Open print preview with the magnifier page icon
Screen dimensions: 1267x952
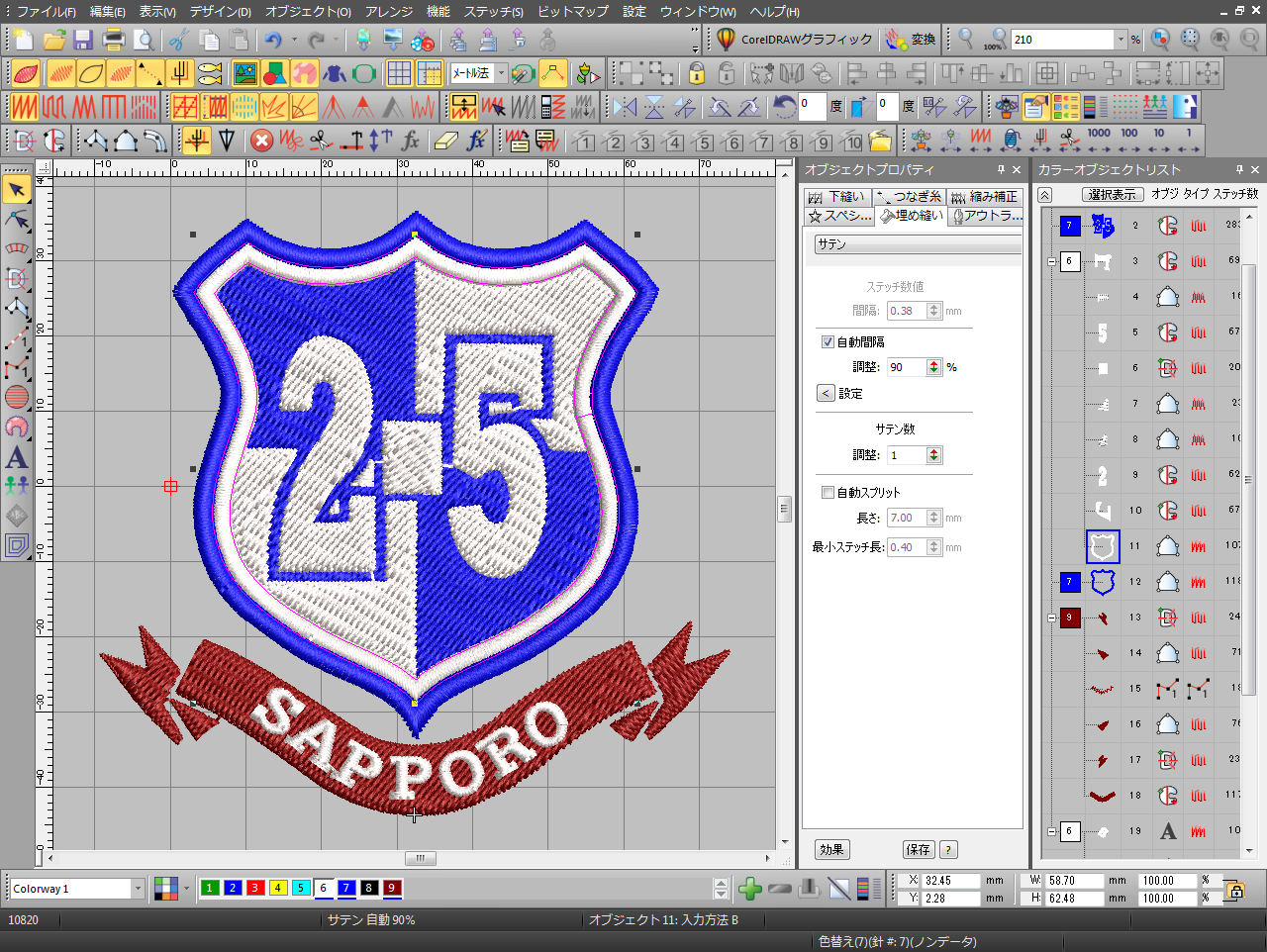[x=144, y=40]
